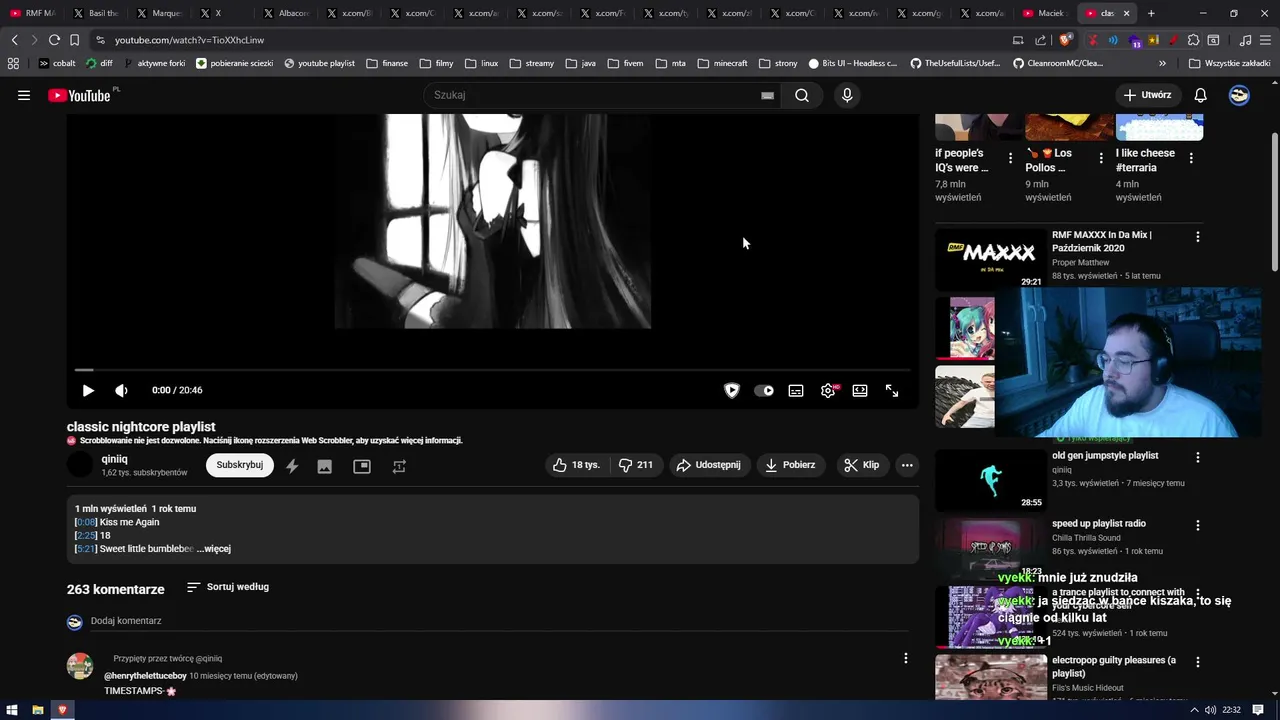This screenshot has height=720, width=1280.
Task: Open the old gen jumpstyle playlist thumbnail
Action: point(990,480)
